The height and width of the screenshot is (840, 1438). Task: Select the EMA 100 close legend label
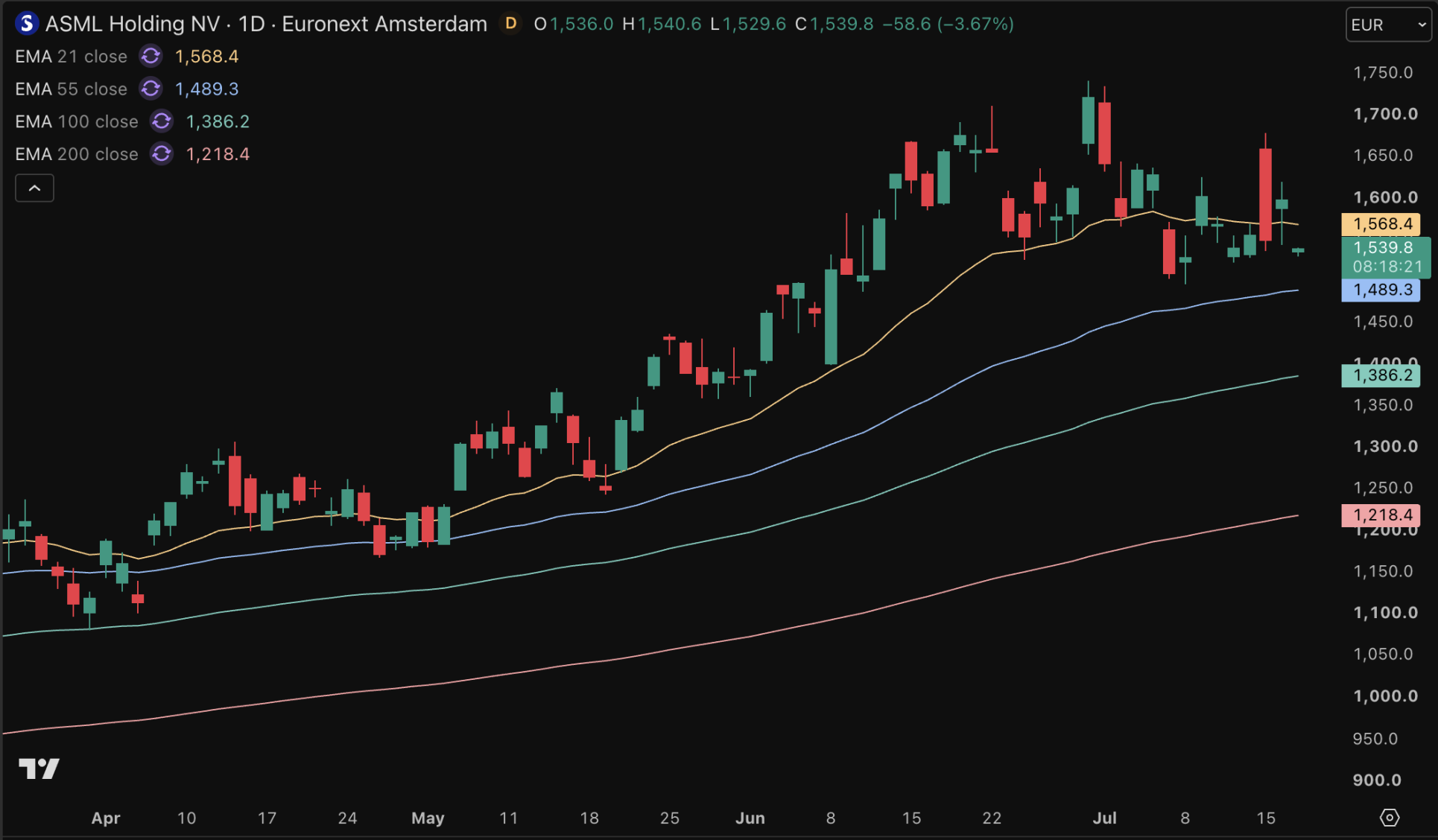tap(77, 121)
